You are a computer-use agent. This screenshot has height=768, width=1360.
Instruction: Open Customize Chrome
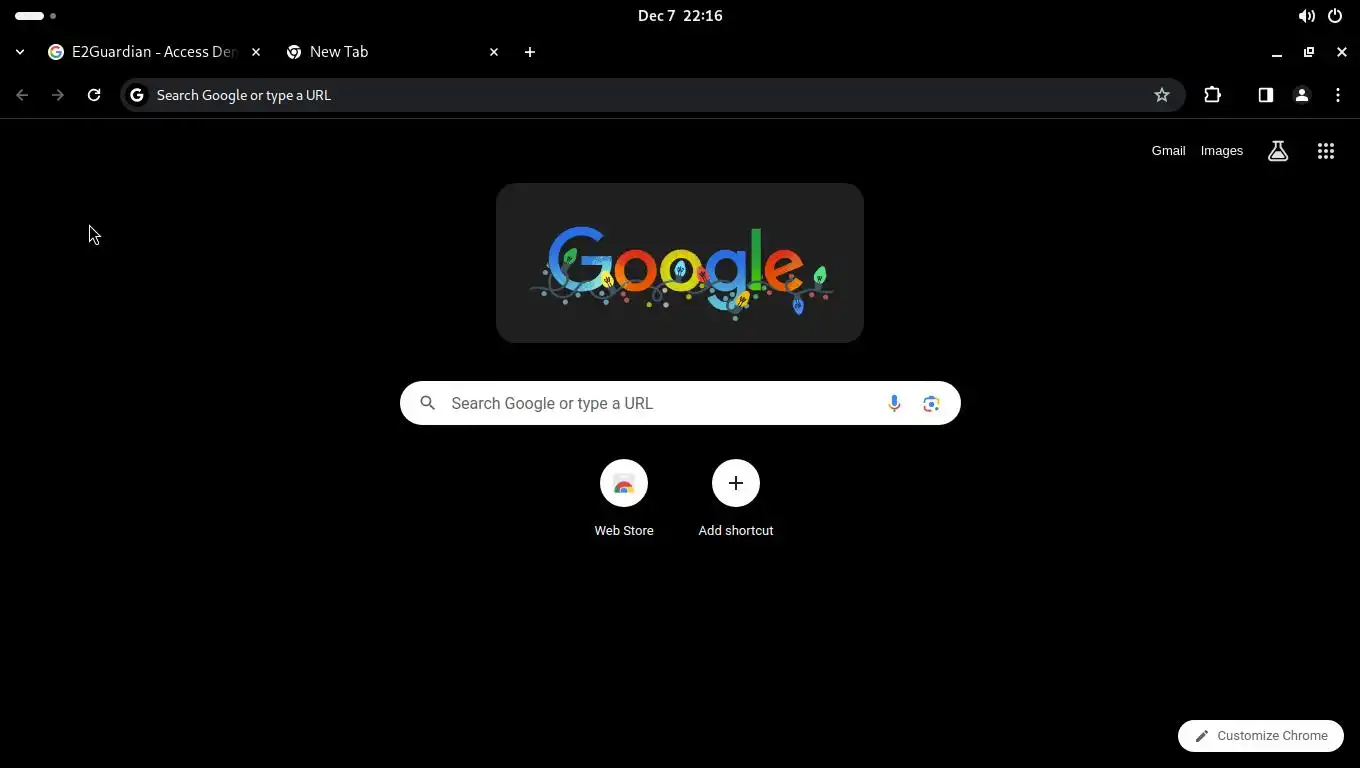click(x=1261, y=735)
